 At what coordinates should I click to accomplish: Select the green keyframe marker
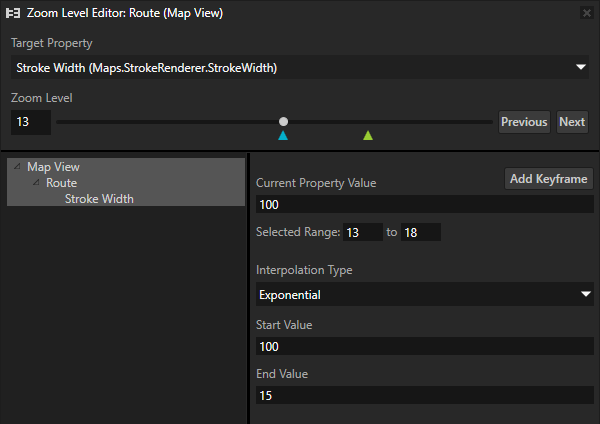368,135
